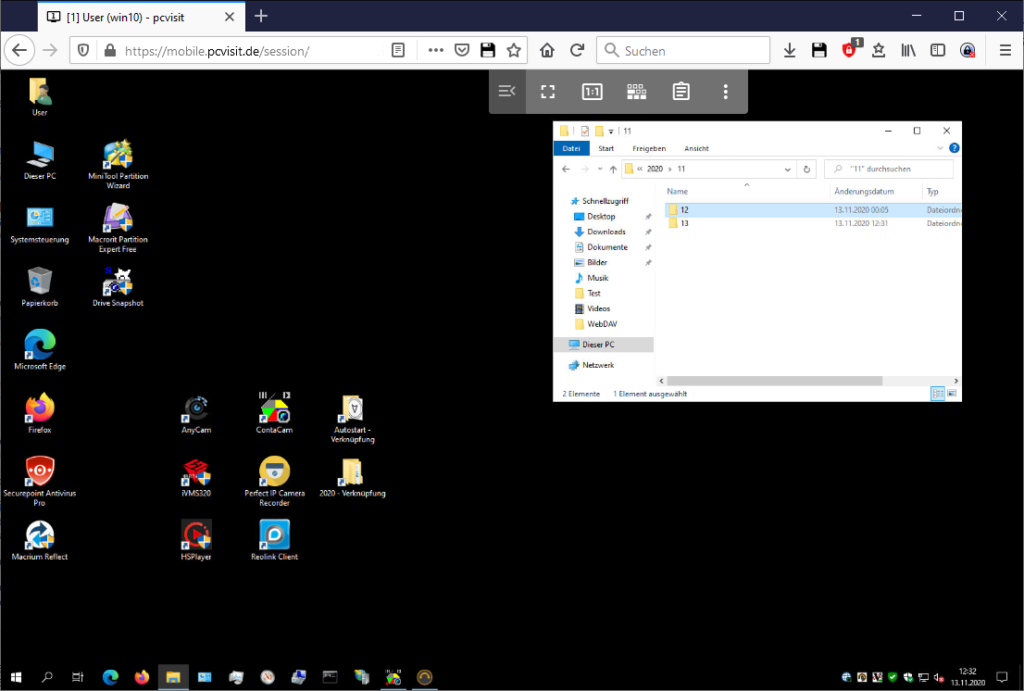Viewport: 1024px width, 691px height.
Task: Select Downloads in Schnellzugriff
Action: (x=606, y=232)
